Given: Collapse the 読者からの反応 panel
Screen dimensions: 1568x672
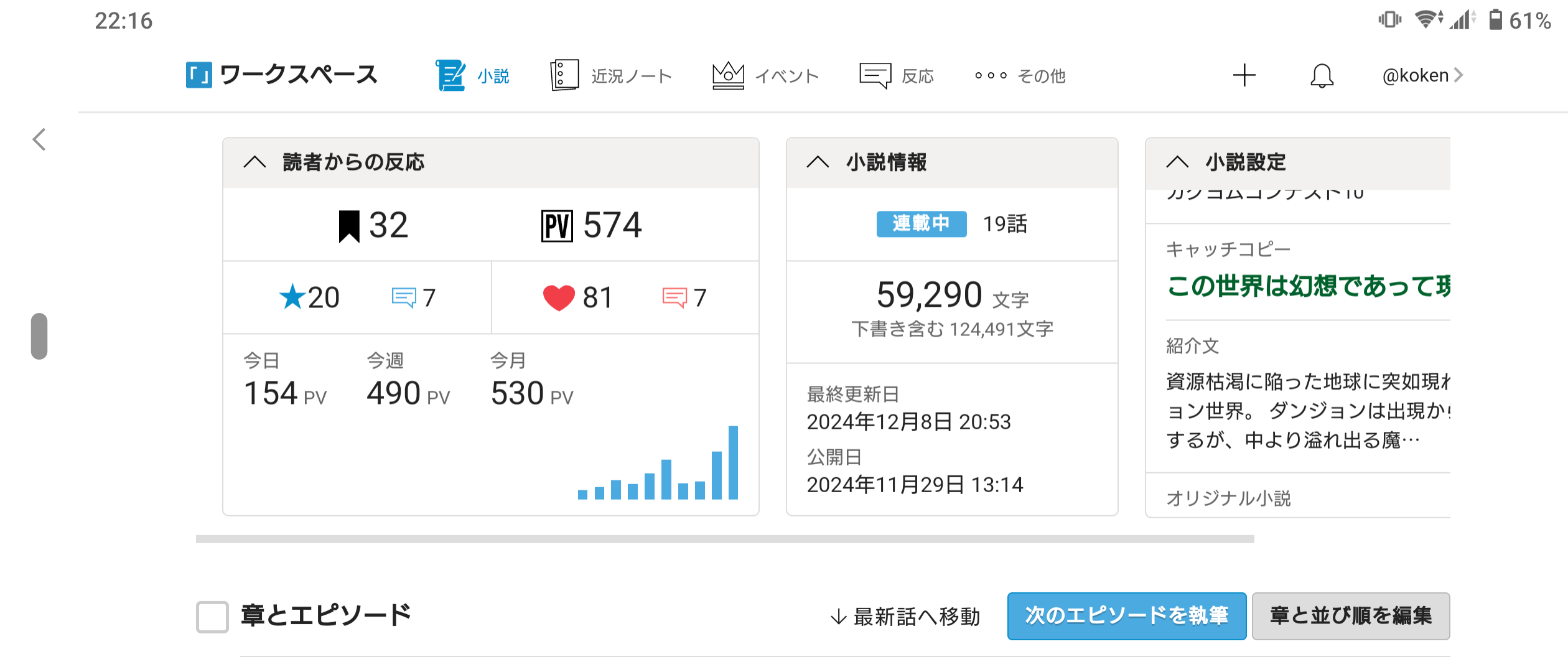Looking at the screenshot, I should coord(254,162).
